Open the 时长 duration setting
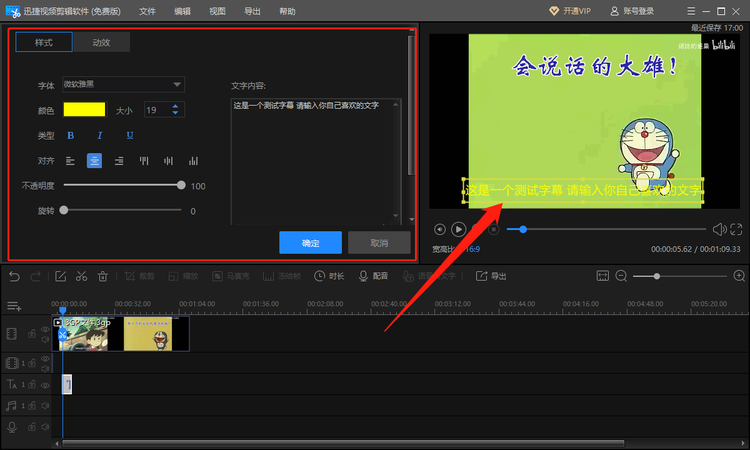This screenshot has width=750, height=450. (x=329, y=276)
